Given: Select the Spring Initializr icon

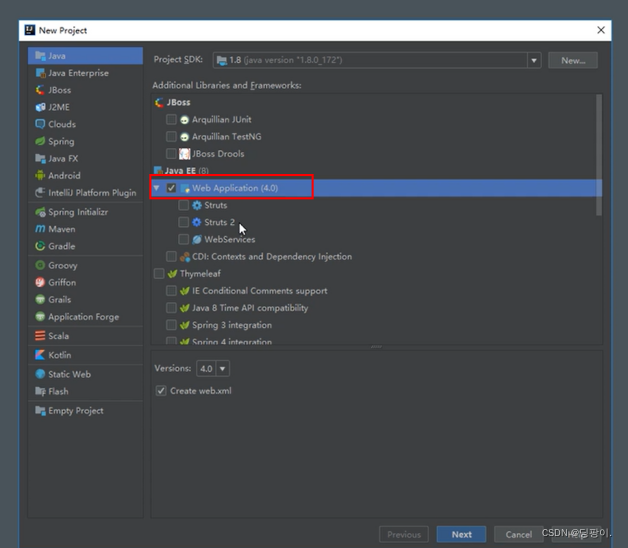Looking at the screenshot, I should click(x=40, y=212).
